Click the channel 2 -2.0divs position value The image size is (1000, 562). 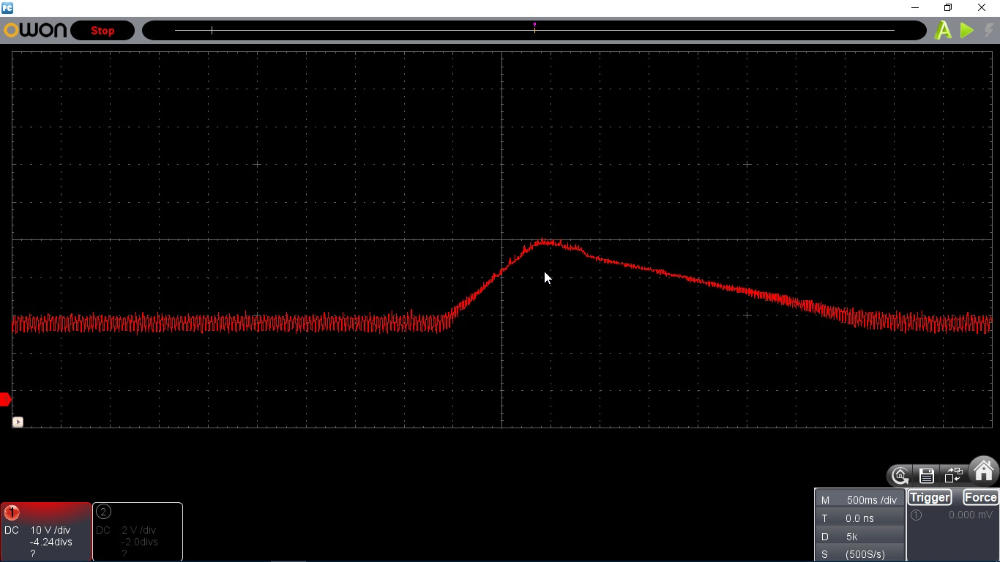138,542
